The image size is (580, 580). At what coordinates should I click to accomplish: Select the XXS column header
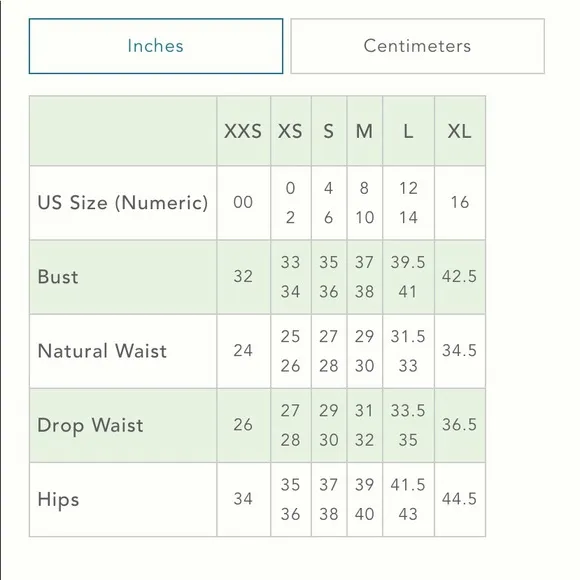coord(243,131)
